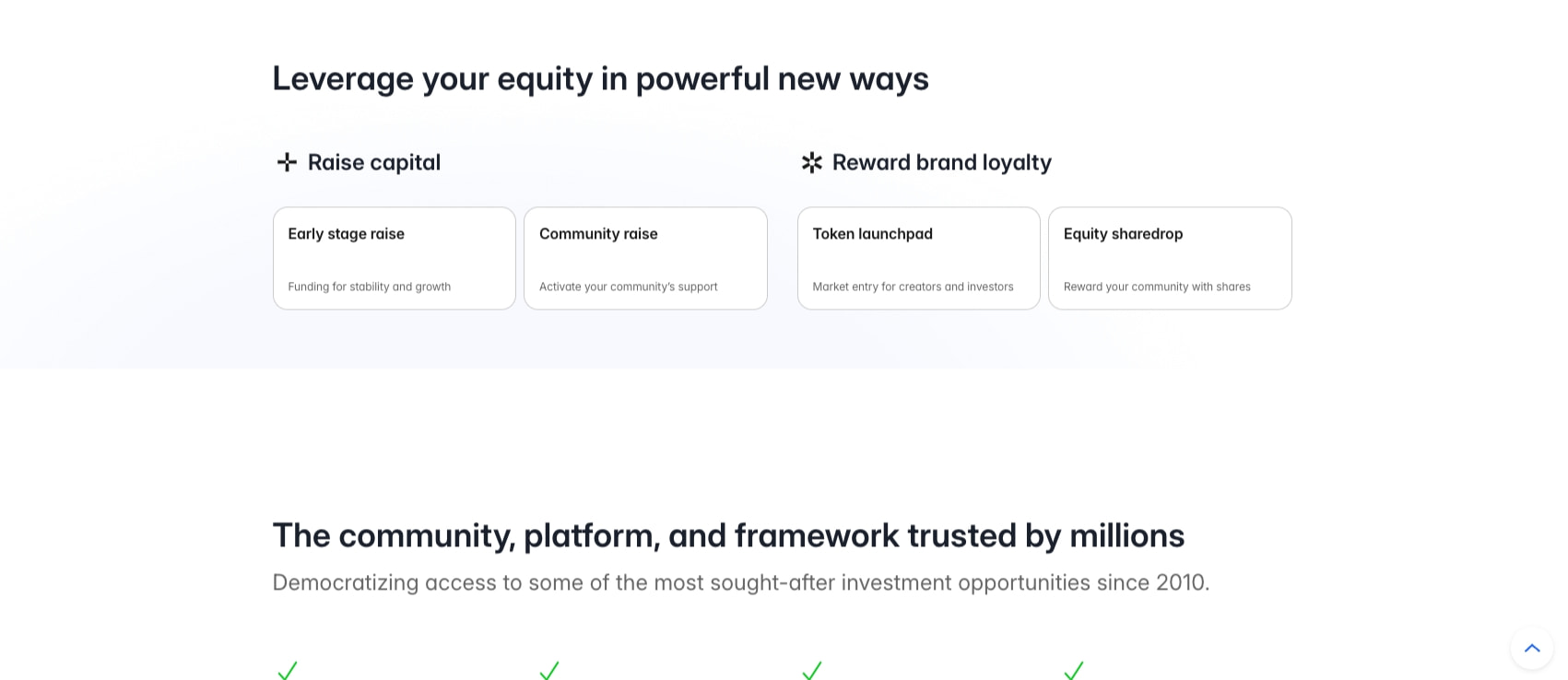Click 'Activate your community's support' description
The image size is (1568, 680).
click(628, 287)
